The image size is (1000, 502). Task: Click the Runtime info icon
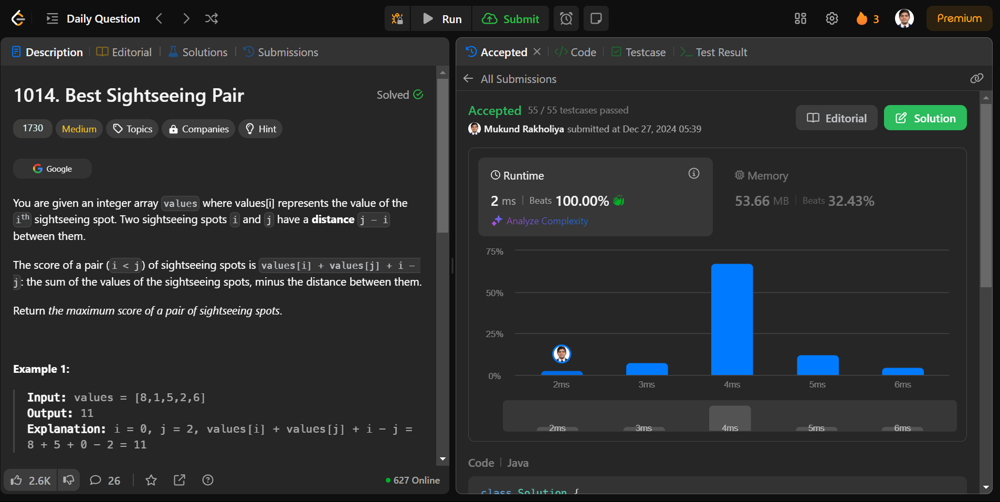click(694, 173)
